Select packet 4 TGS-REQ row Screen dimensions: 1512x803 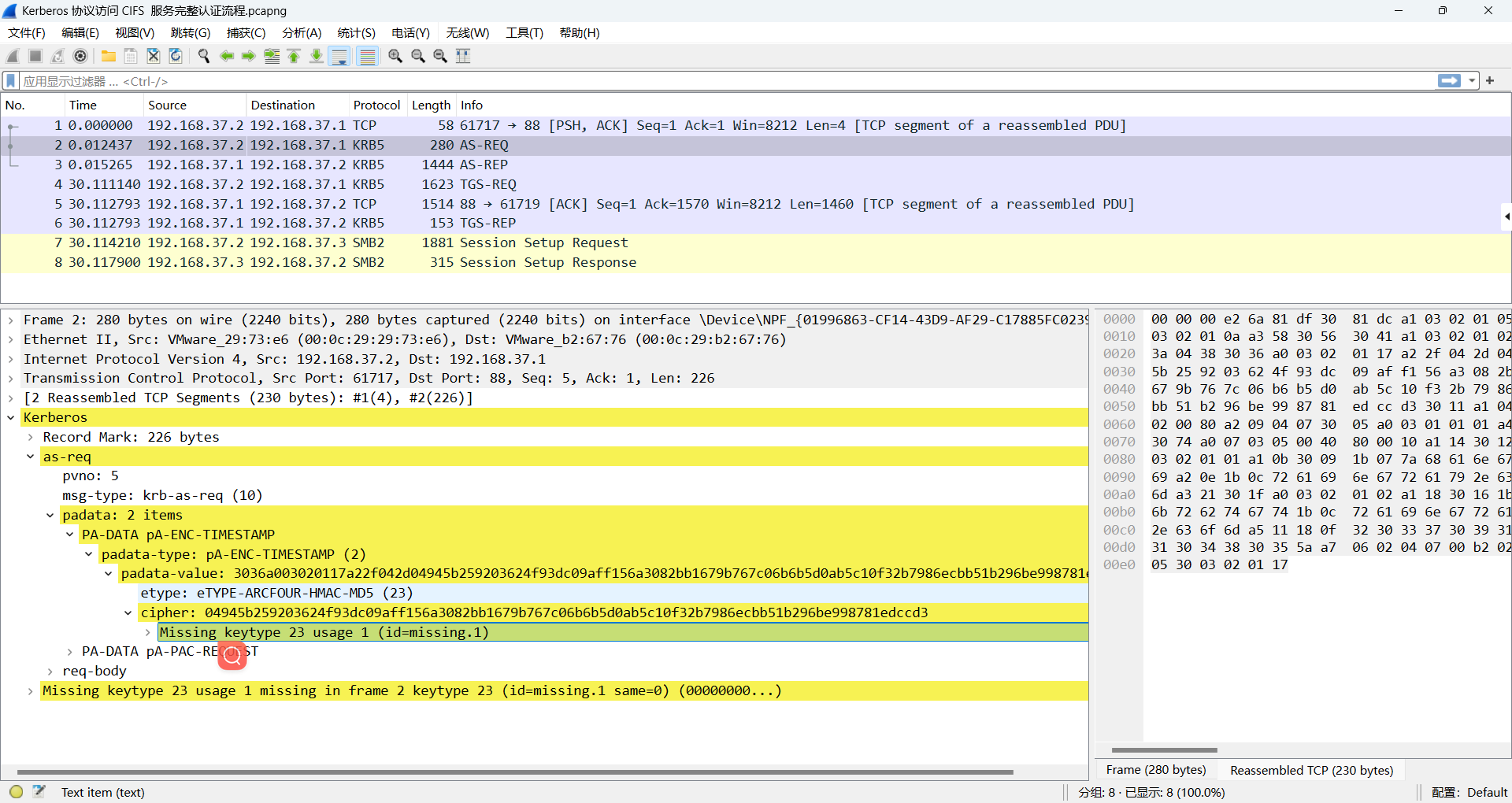pyautogui.click(x=756, y=184)
